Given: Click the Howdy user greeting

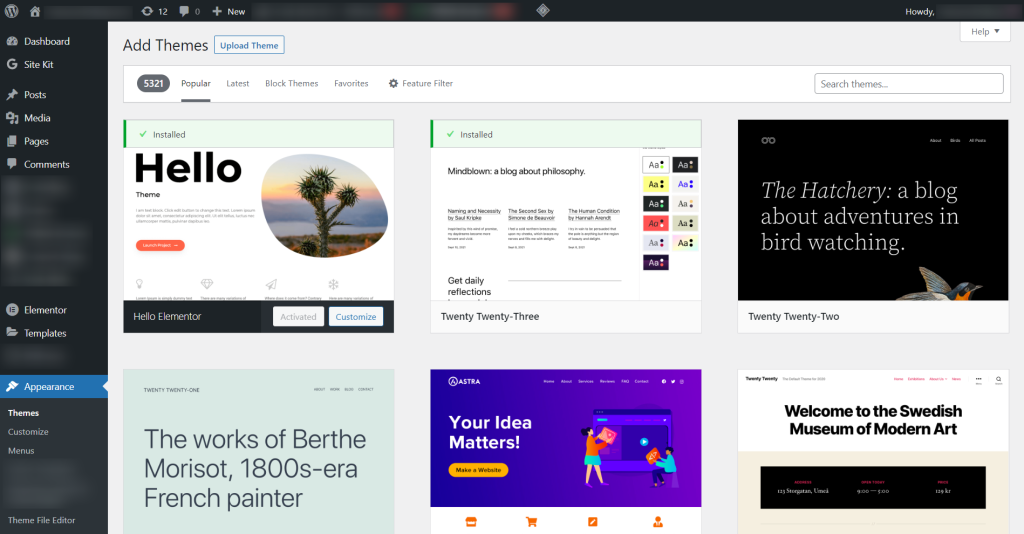Looking at the screenshot, I should (920, 11).
